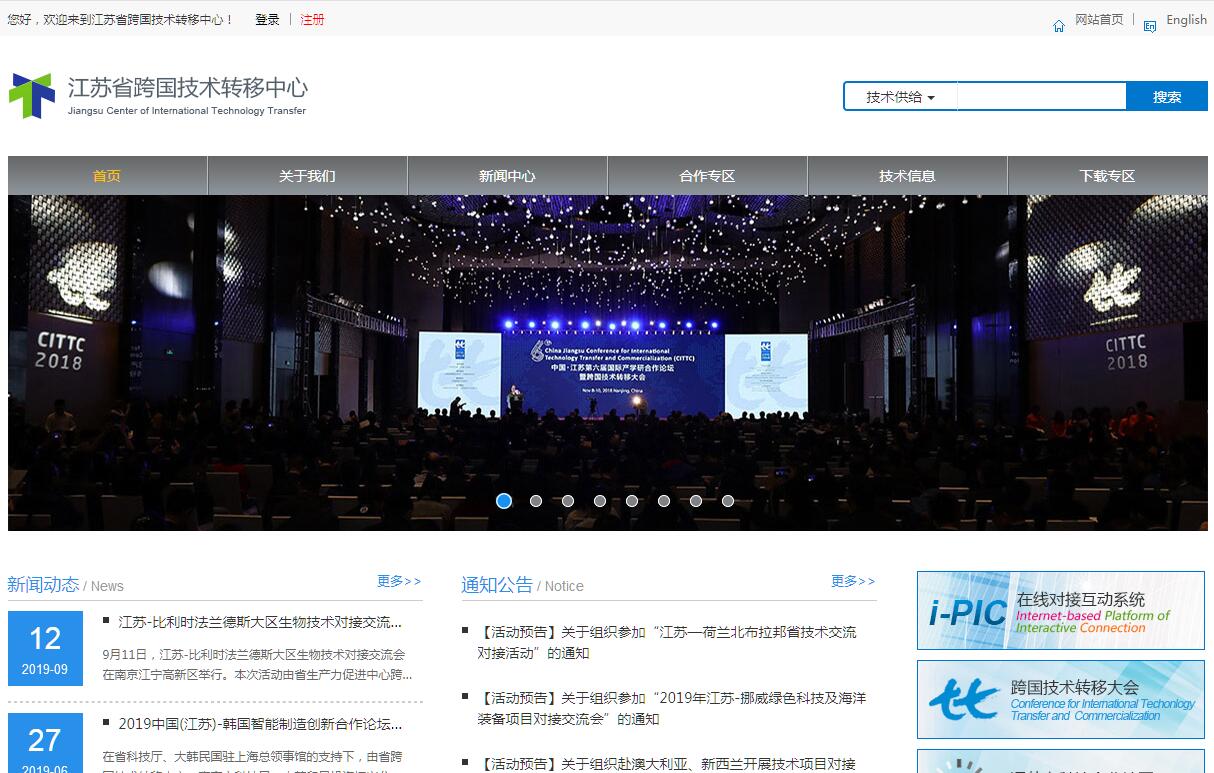Open the 关于我们 navigation menu item

pyautogui.click(x=307, y=176)
